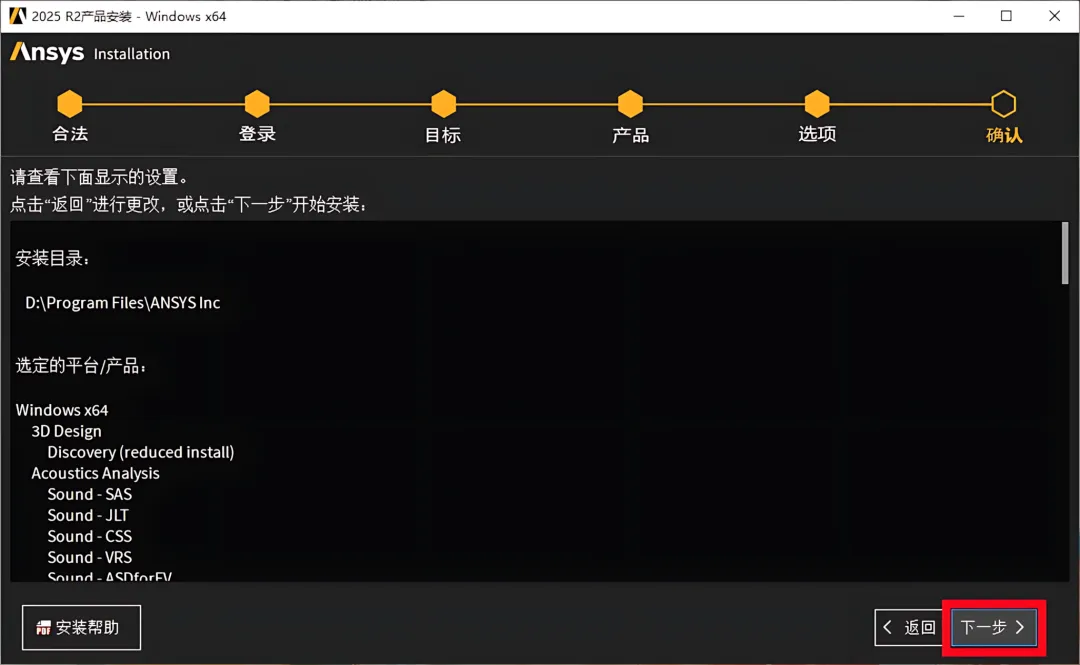
Task: Click the 合法 step hexagon
Action: pos(70,104)
